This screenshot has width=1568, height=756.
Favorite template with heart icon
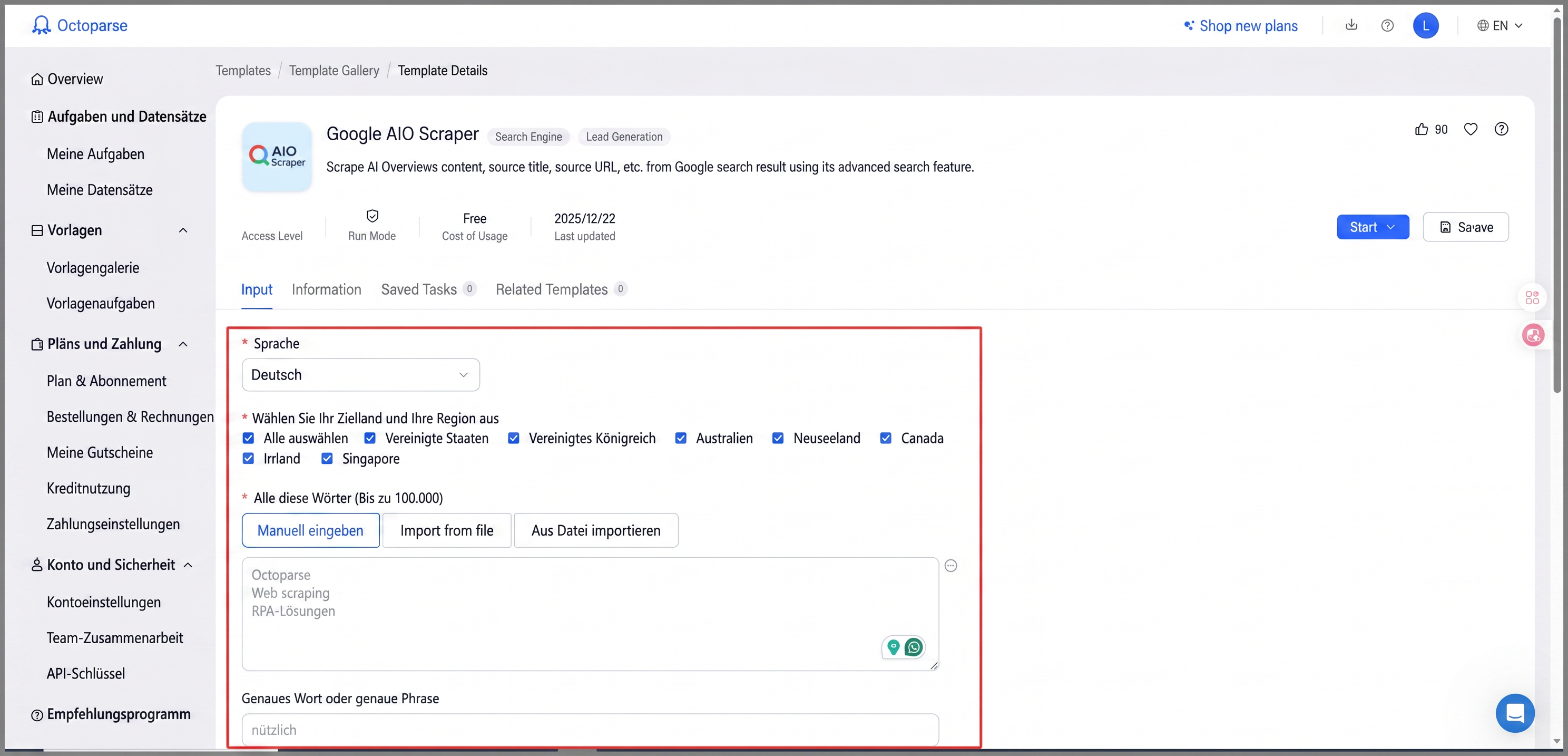(x=1471, y=129)
